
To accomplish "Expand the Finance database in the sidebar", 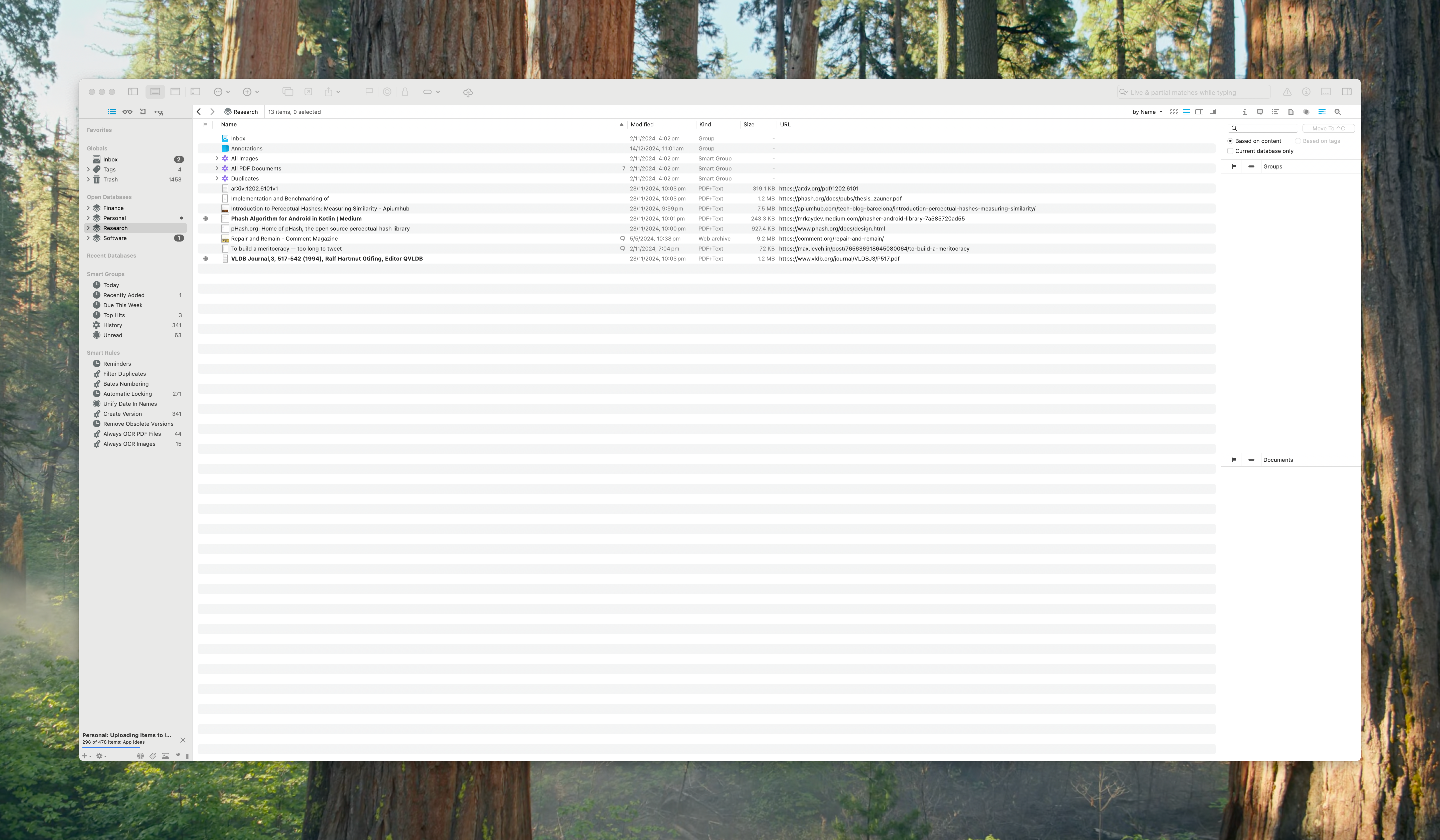I will point(89,208).
